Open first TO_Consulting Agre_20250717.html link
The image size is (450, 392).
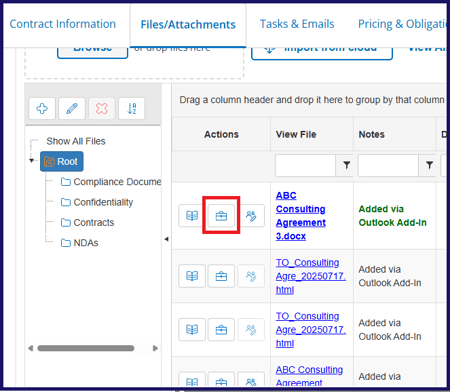click(311, 276)
